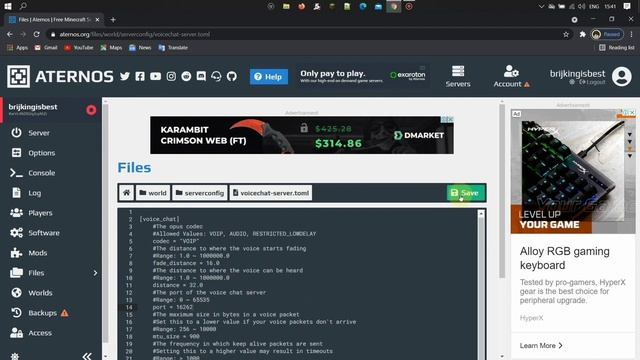Open Windows Start menu
Screen dimensions: 640x360
8,6
